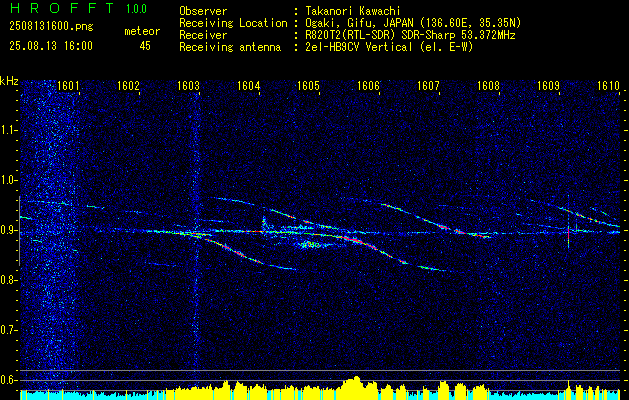Click the Observer label
This screenshot has width=629, height=400.
pos(203,11)
